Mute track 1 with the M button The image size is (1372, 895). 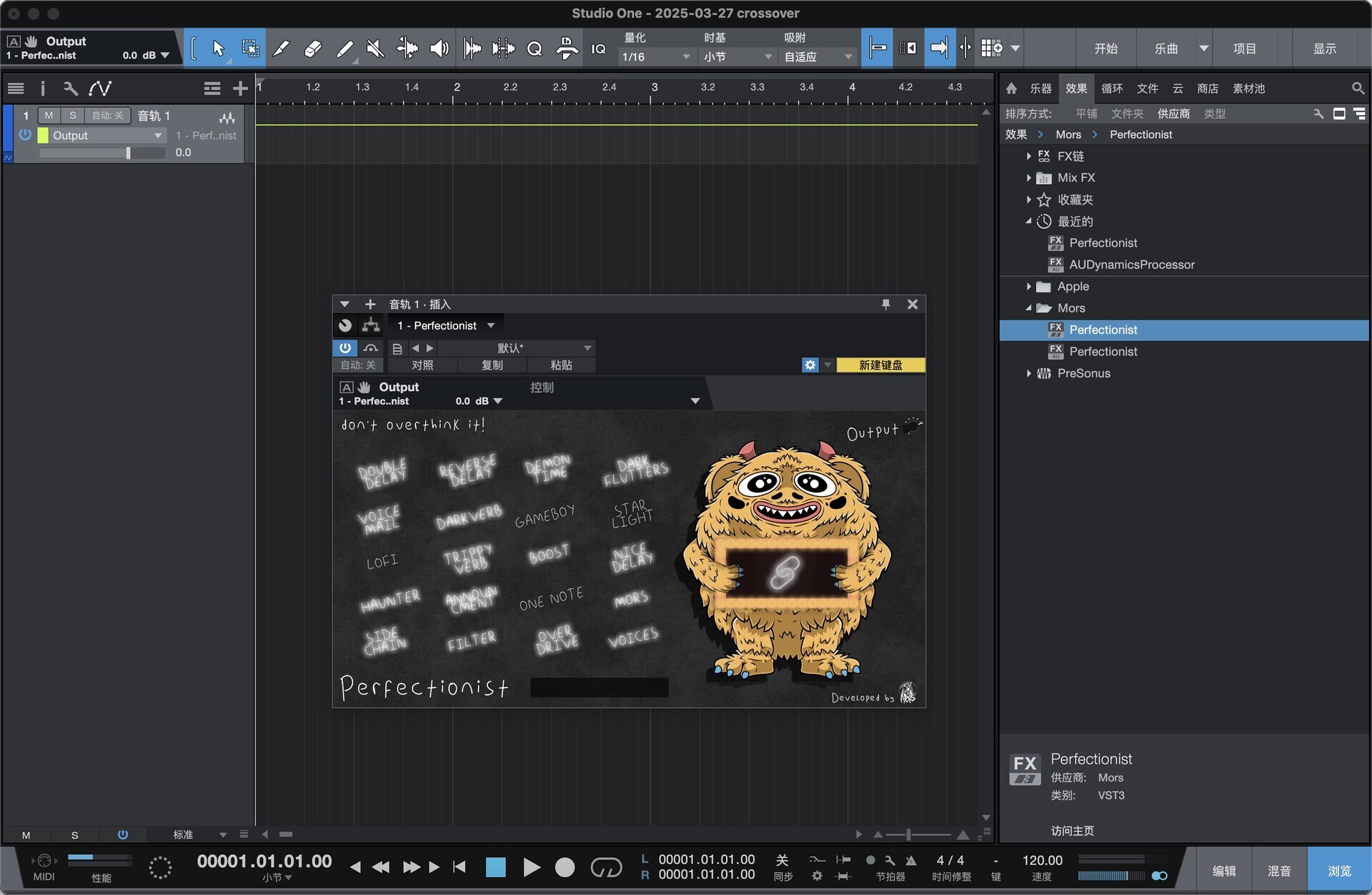coord(49,115)
